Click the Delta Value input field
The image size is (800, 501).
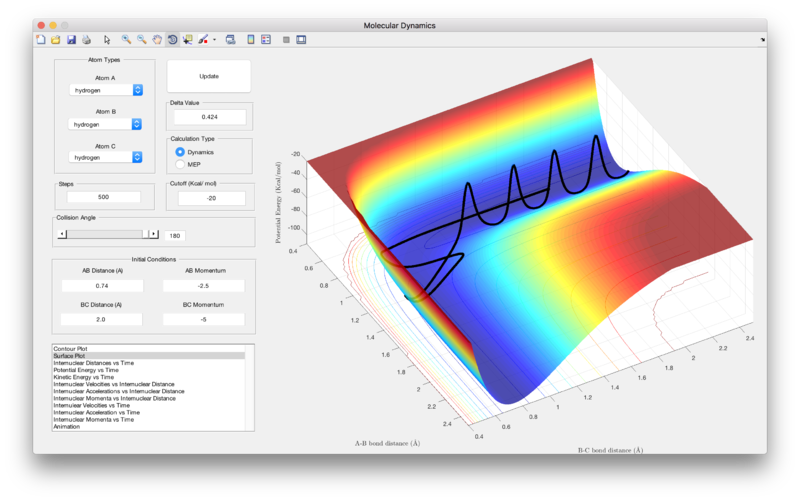pos(210,117)
